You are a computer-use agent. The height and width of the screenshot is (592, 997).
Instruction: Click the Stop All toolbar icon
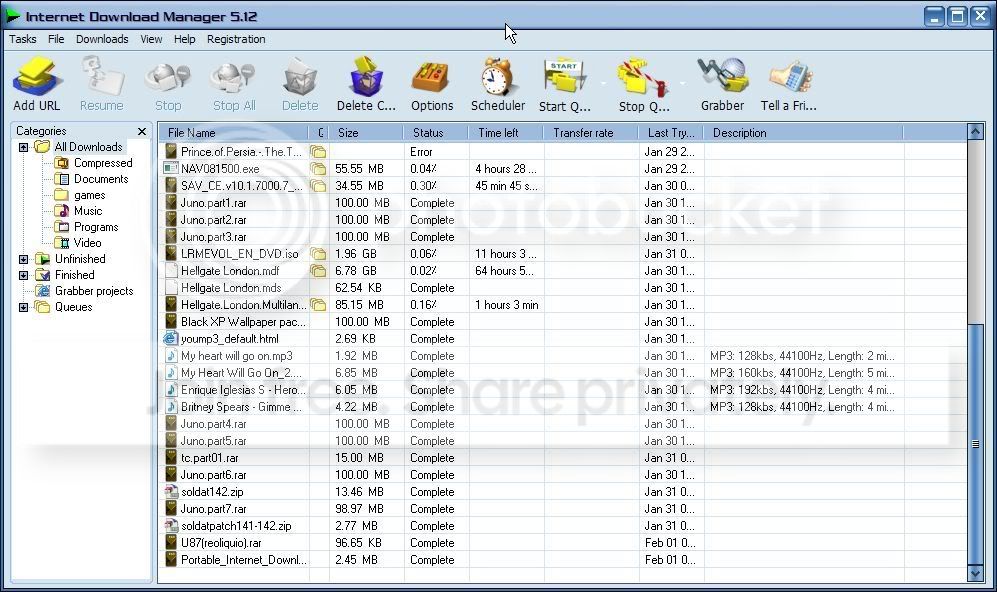click(233, 78)
